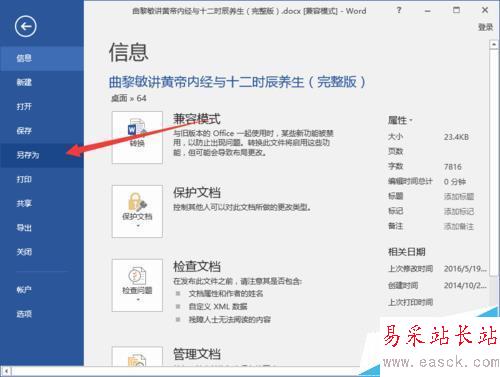Screen dimensions: 500x377
Task: Click the 兼容模式 heading
Action: point(197,119)
